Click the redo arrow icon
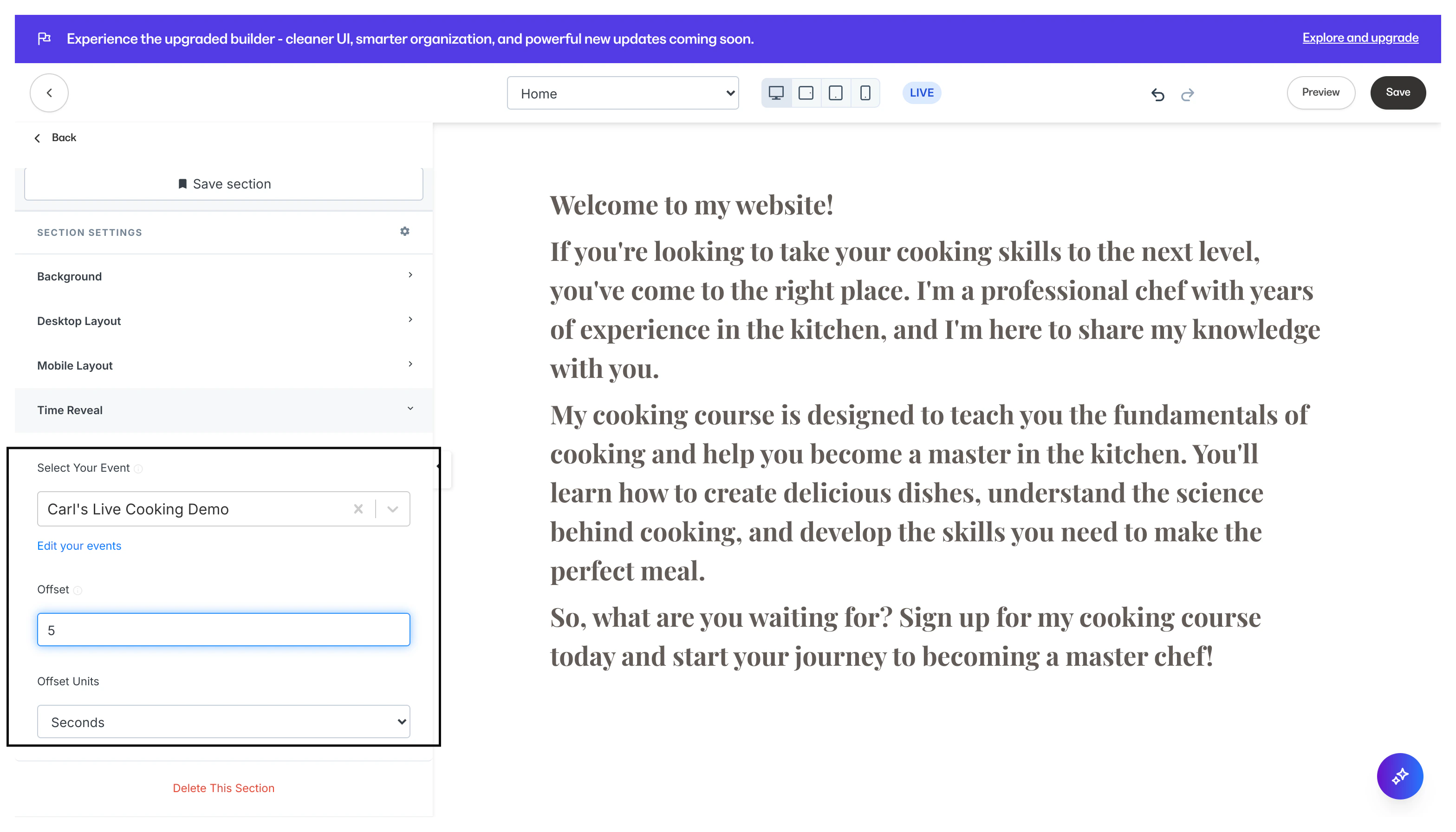Screen dimensions: 1456x832 pos(1188,94)
